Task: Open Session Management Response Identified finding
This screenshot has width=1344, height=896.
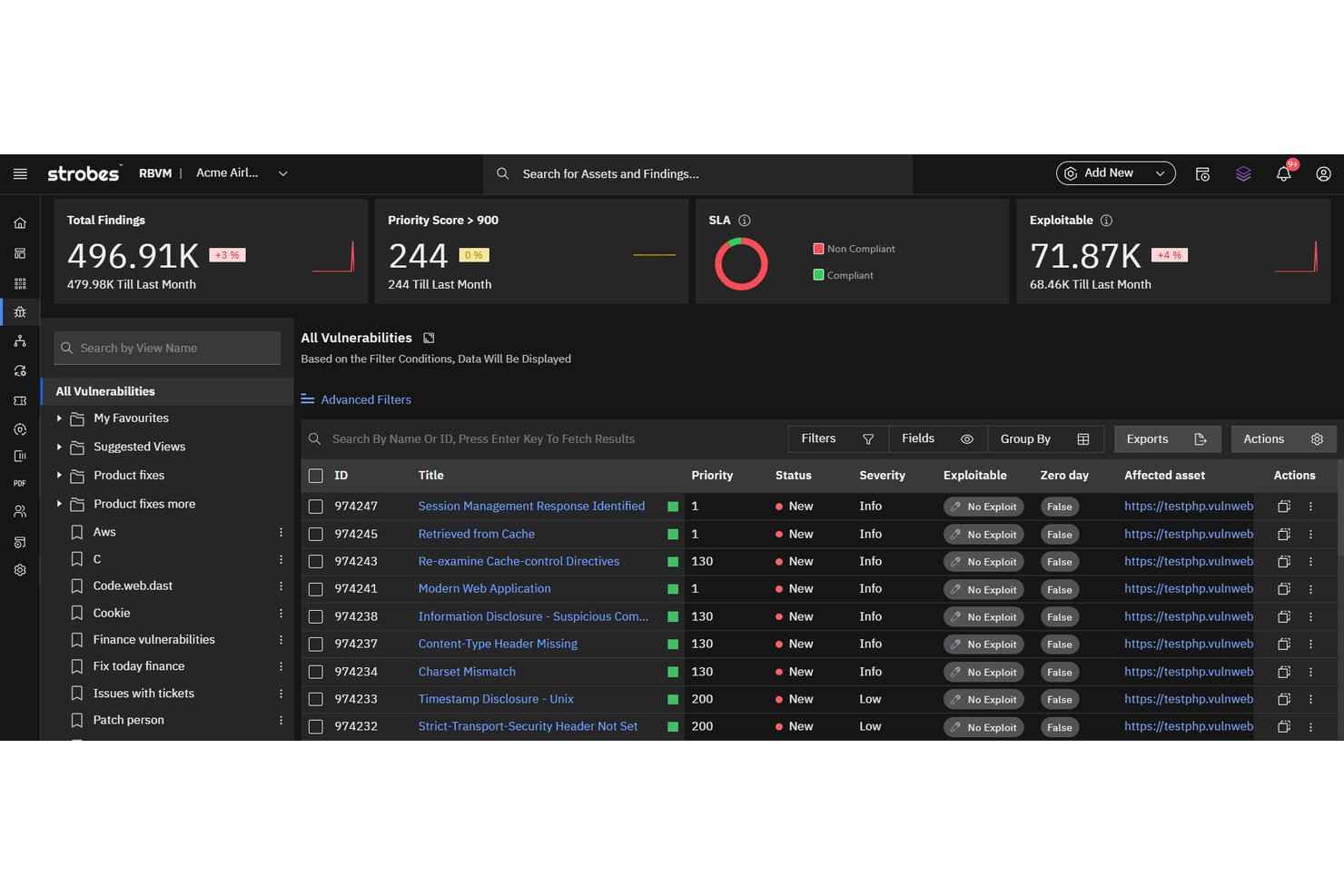Action: click(531, 507)
